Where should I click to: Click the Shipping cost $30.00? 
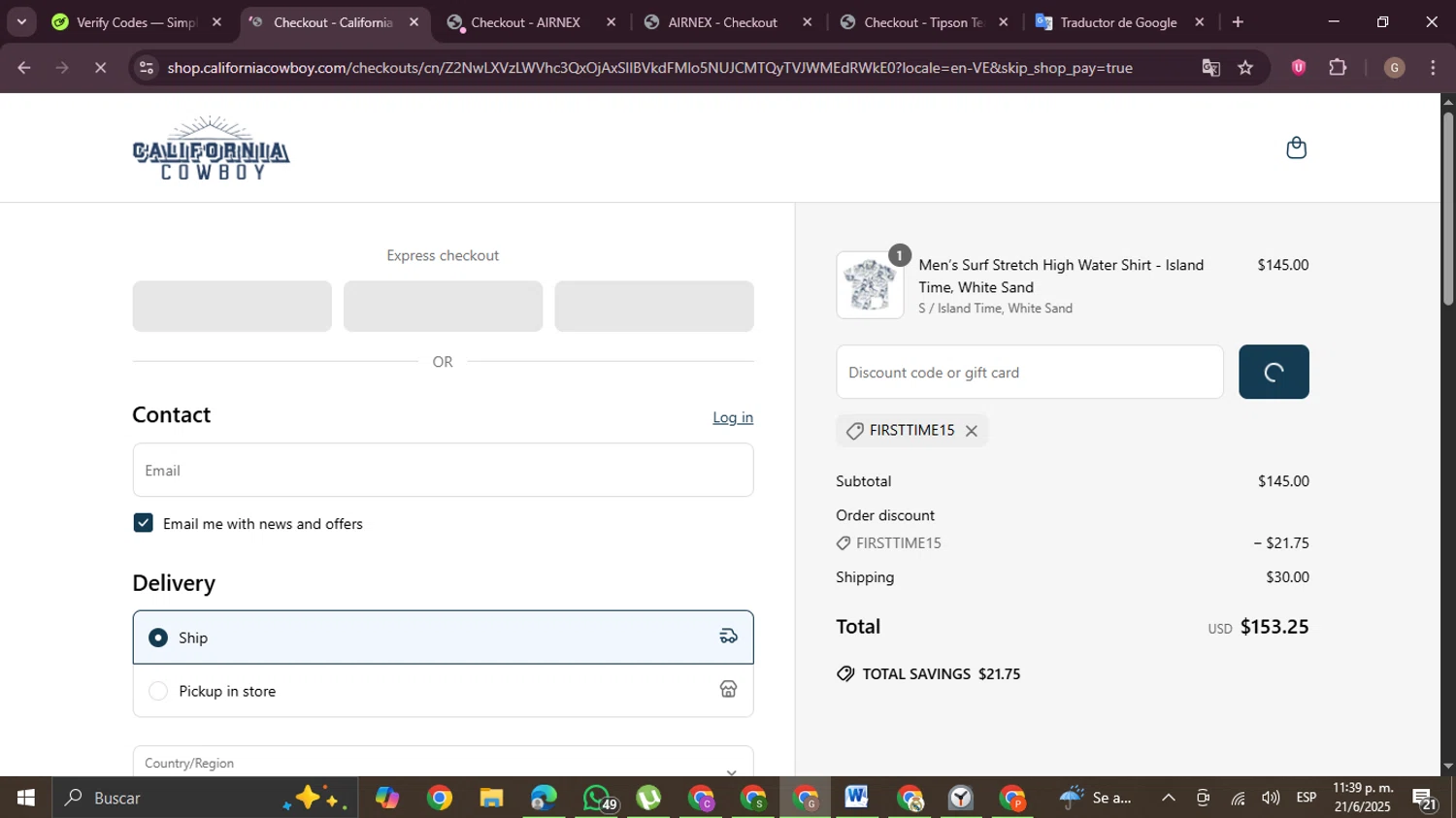[1287, 577]
